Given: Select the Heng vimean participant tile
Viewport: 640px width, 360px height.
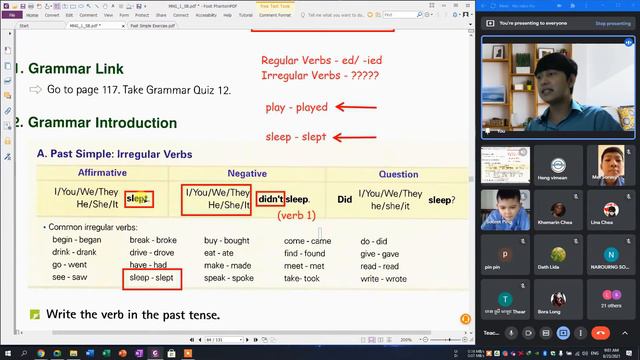Looking at the screenshot, I should [x=558, y=165].
